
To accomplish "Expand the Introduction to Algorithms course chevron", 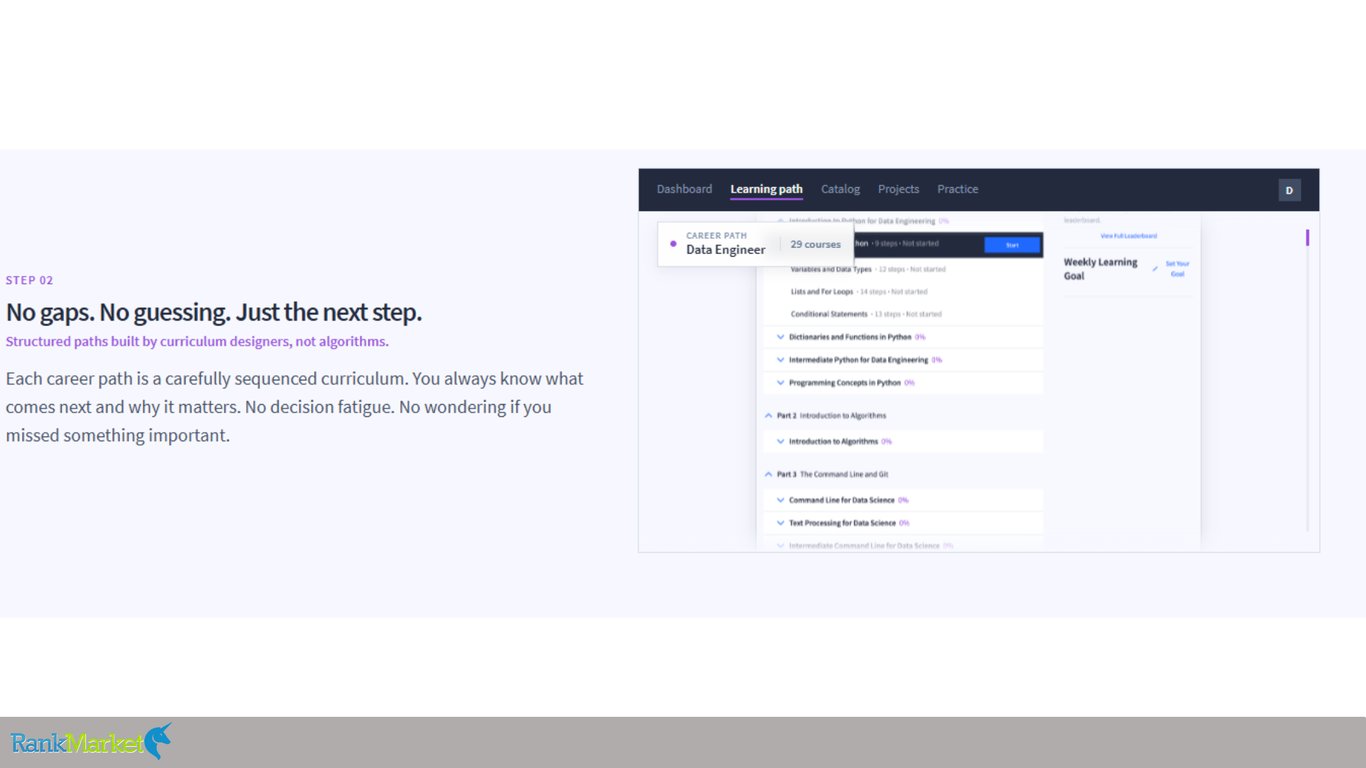I will tap(781, 441).
